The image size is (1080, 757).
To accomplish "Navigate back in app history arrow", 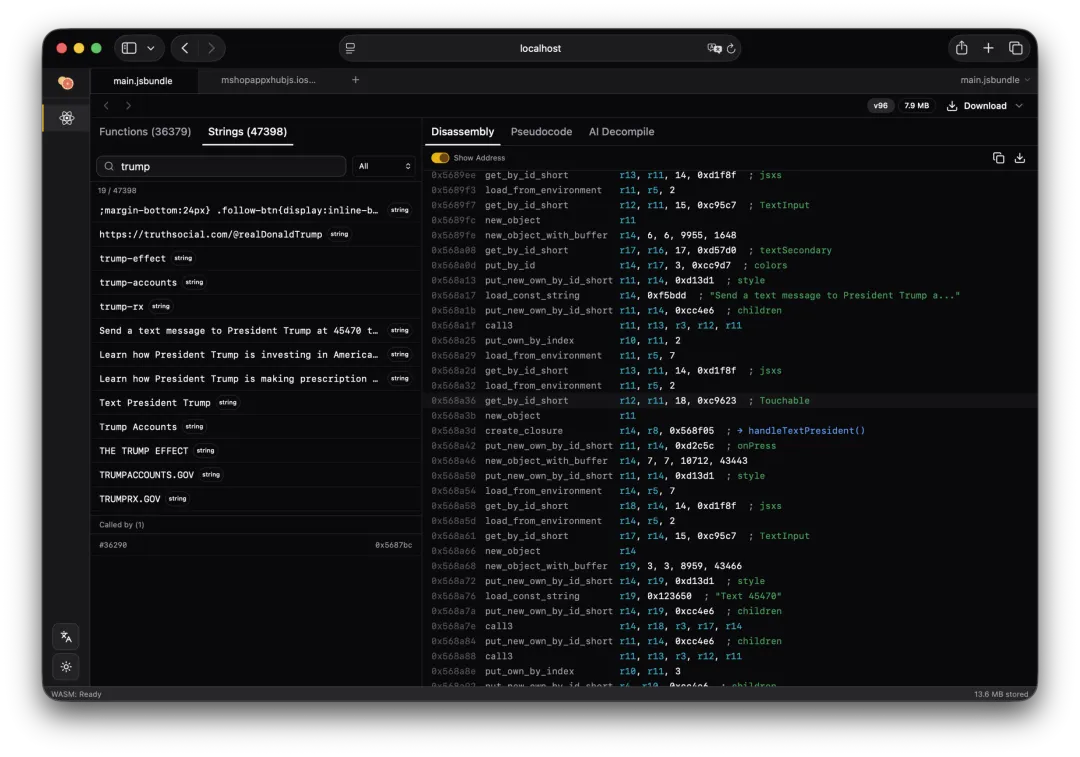I will click(x=106, y=105).
